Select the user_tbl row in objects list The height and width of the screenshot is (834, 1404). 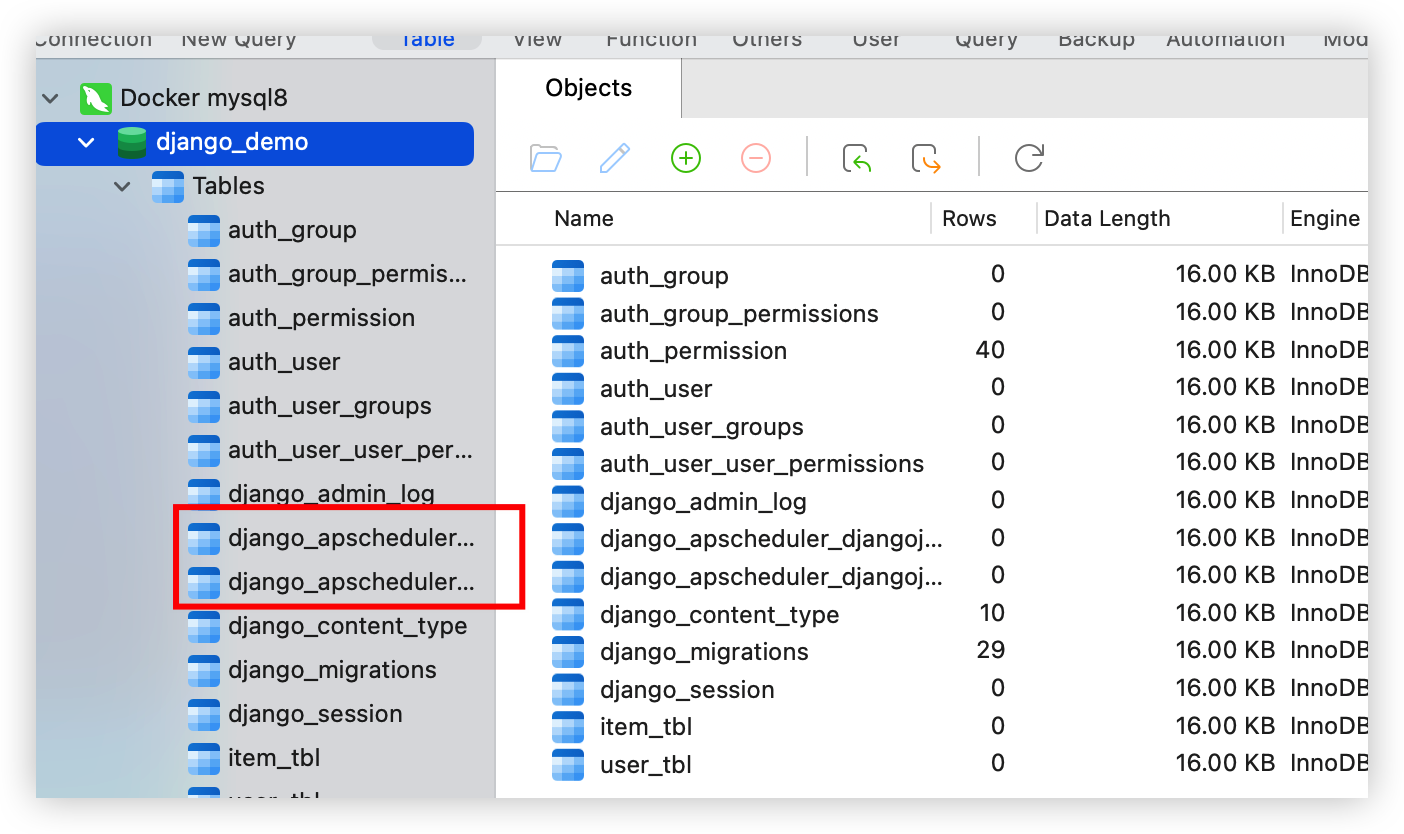pos(645,765)
